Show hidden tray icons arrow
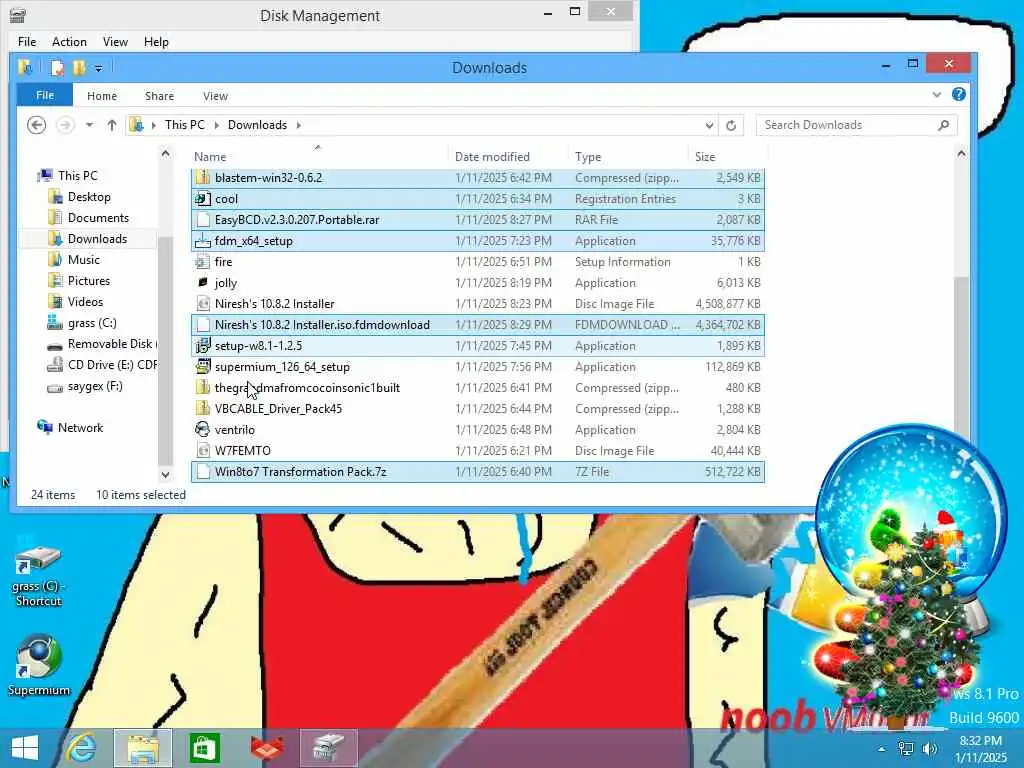Image resolution: width=1024 pixels, height=768 pixels. 882,749
